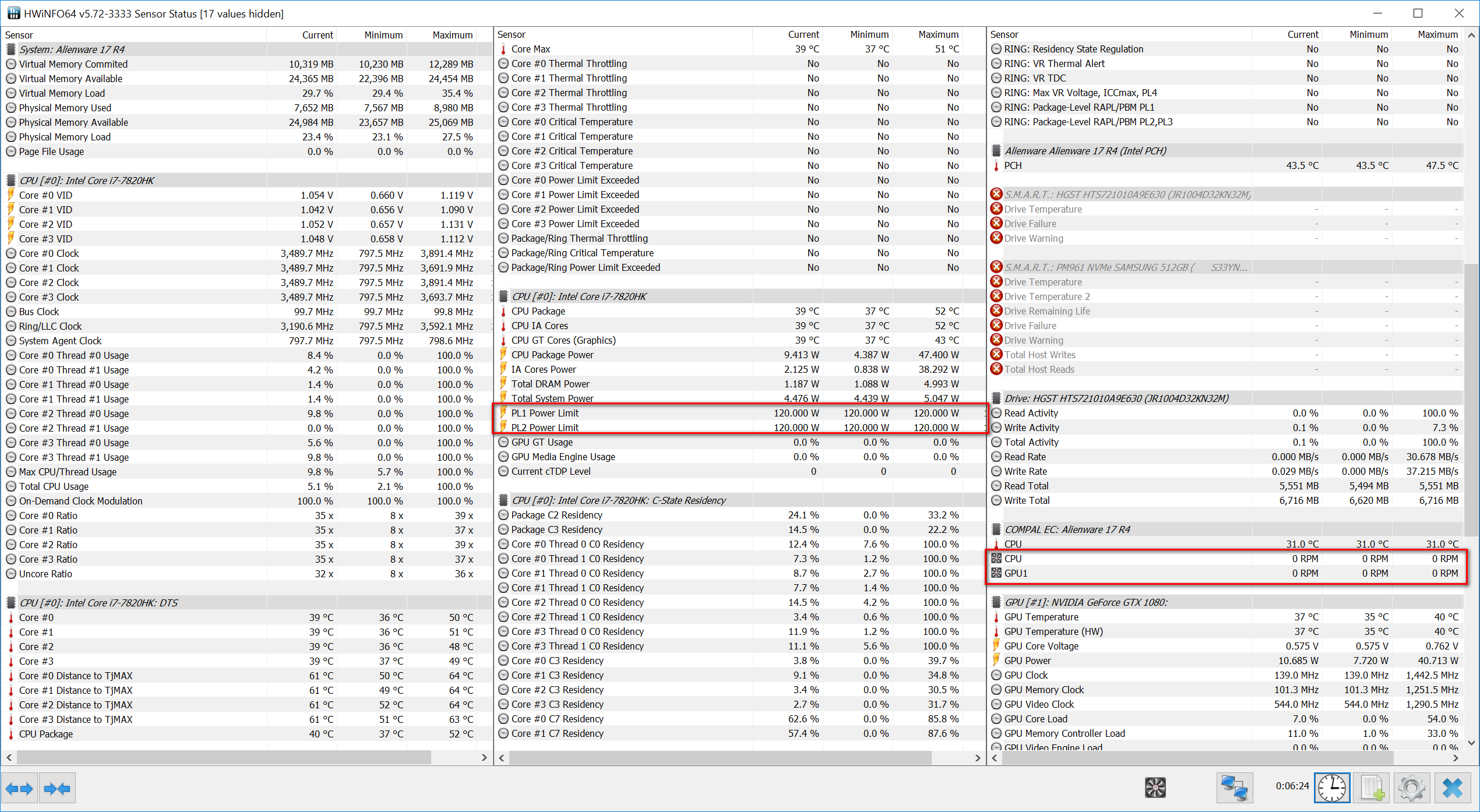The image size is (1480, 812).
Task: Select Core #3 Distance to TjMAX row
Action: point(247,719)
